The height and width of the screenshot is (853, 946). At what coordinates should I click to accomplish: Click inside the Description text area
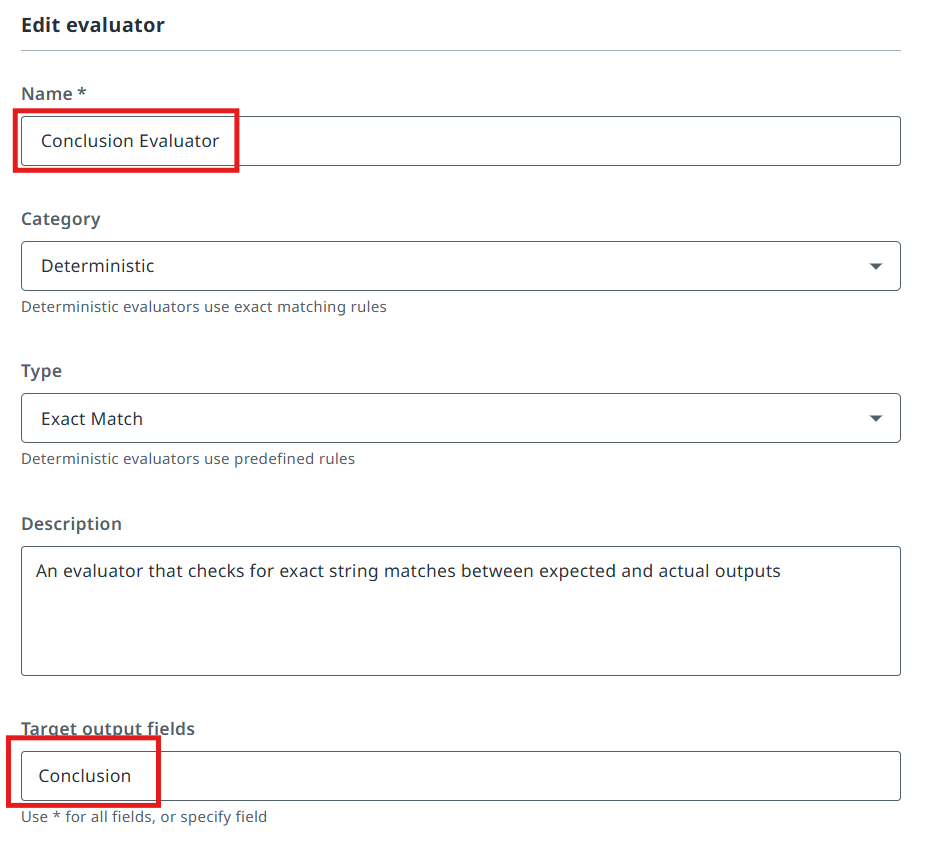[461, 611]
